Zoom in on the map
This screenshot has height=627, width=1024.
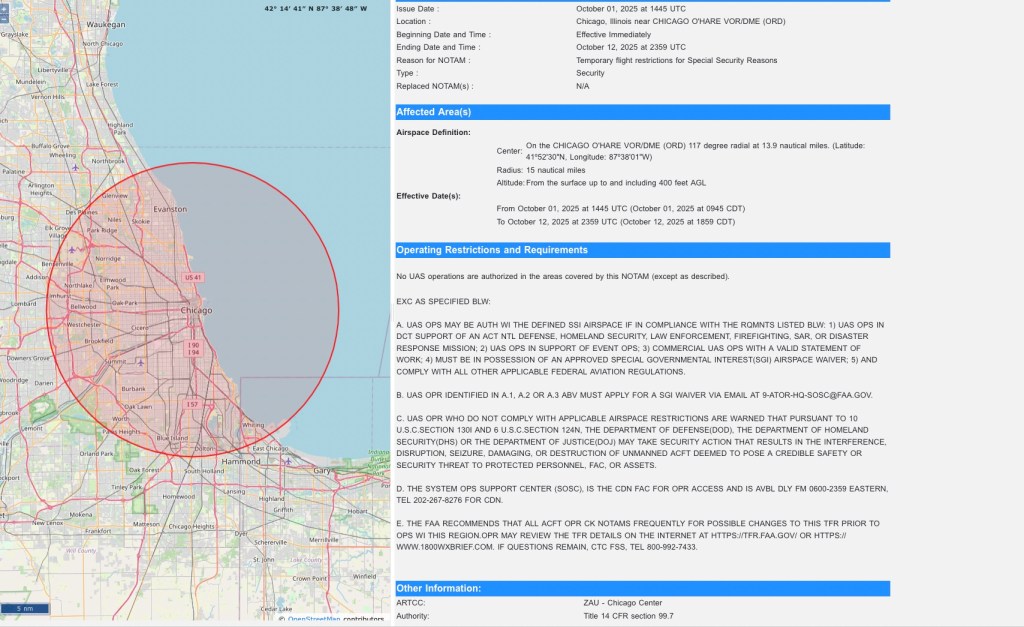click(x=4, y=9)
